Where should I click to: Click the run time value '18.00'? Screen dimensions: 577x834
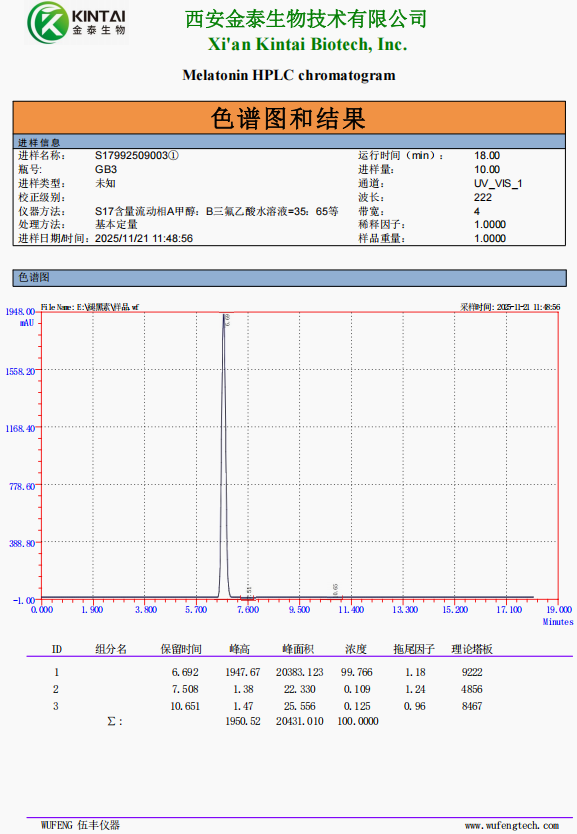[x=487, y=155]
